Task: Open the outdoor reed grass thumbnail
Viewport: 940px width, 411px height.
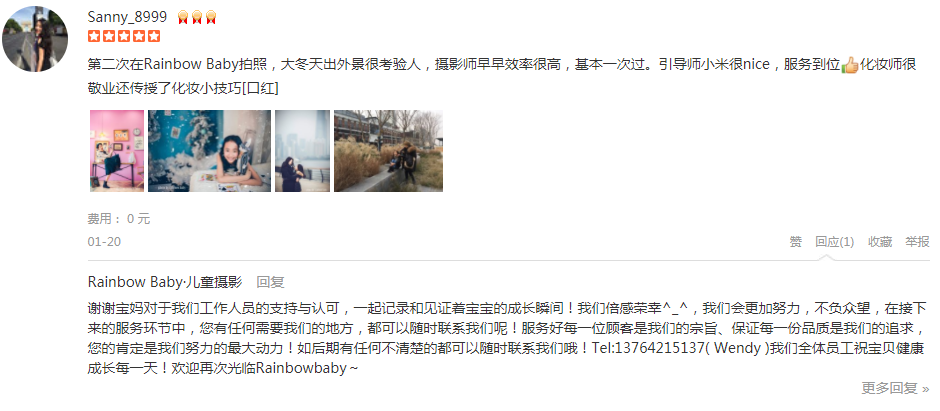Action: point(388,151)
